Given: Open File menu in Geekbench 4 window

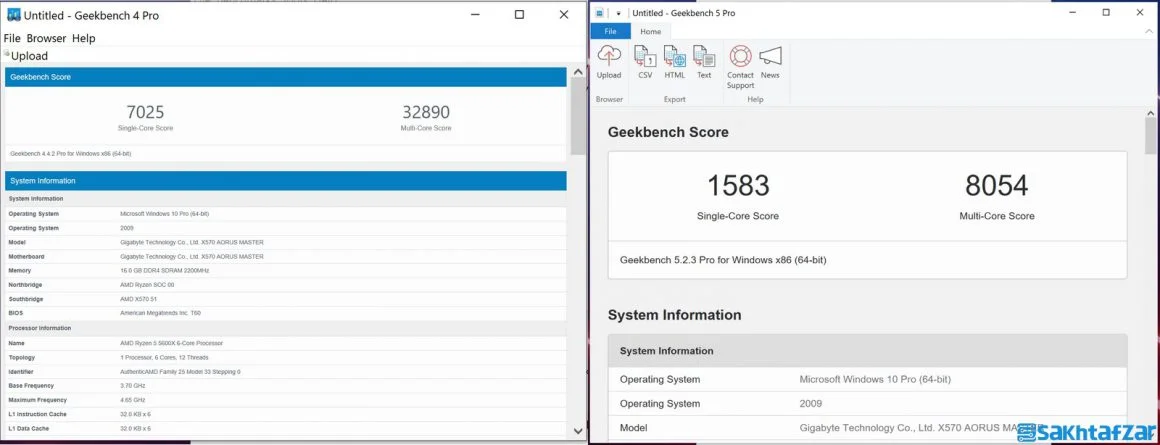Looking at the screenshot, I should click(x=12, y=38).
